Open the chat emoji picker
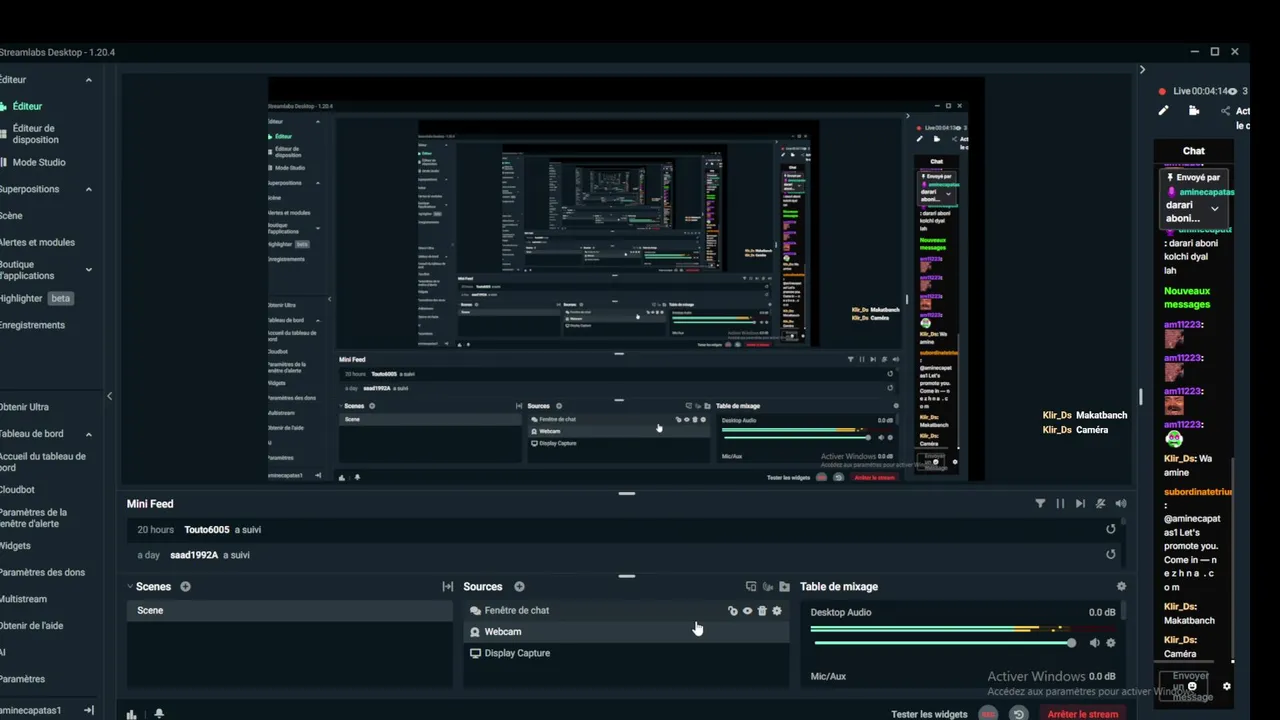This screenshot has width=1280, height=720. point(1192,687)
